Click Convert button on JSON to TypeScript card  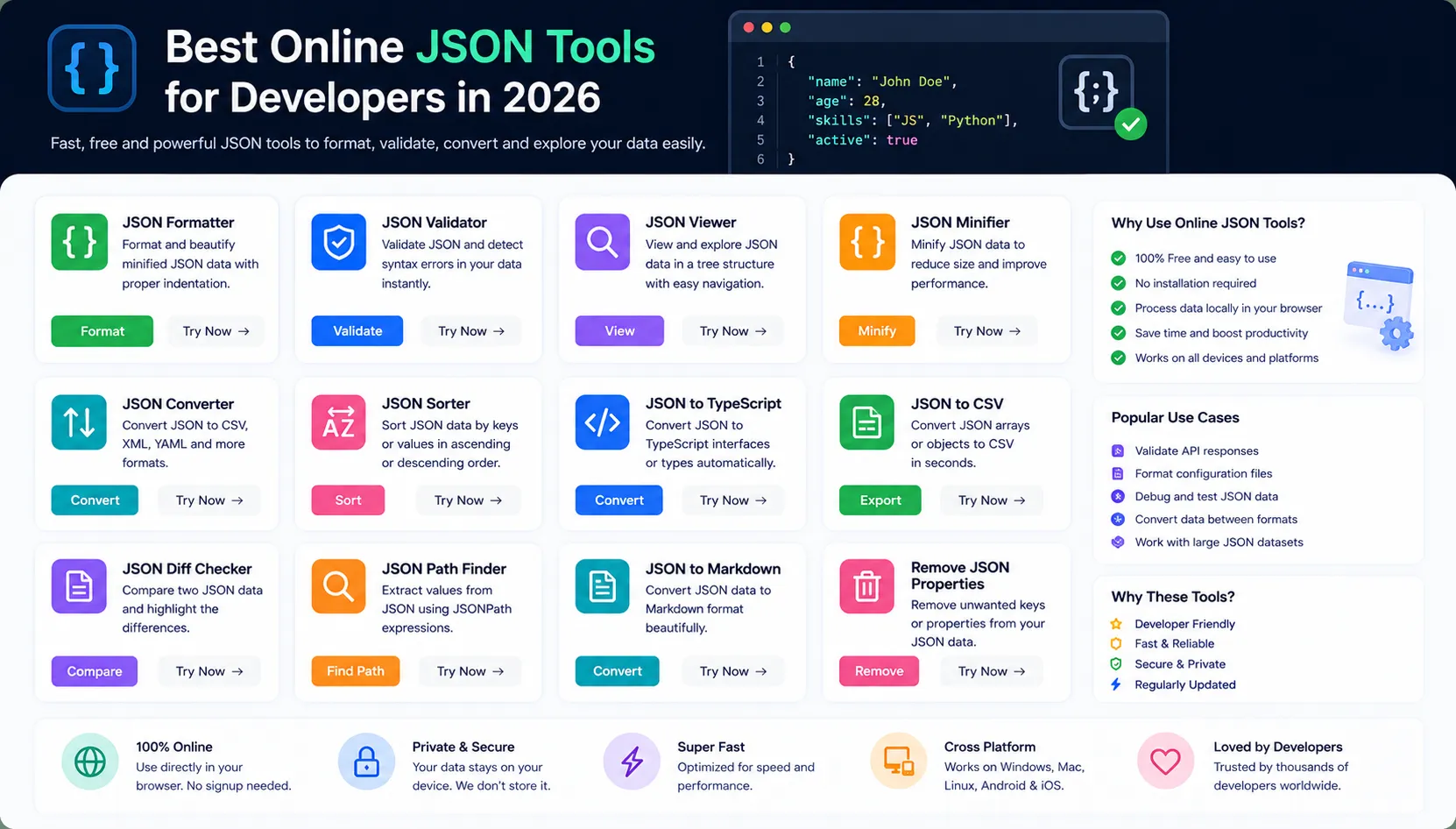point(619,500)
